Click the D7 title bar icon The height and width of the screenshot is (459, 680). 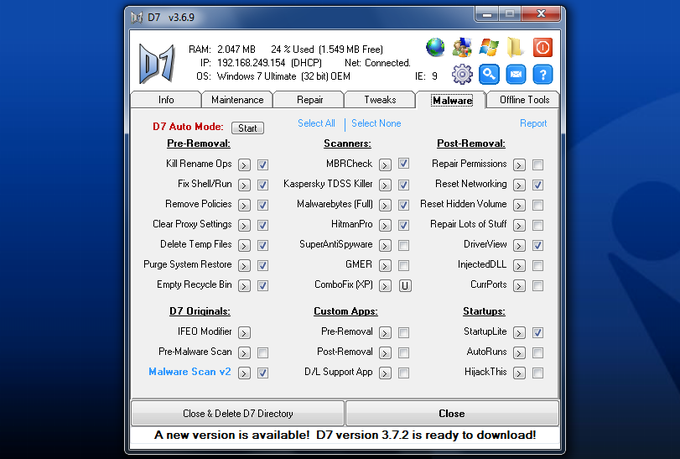click(x=137, y=17)
